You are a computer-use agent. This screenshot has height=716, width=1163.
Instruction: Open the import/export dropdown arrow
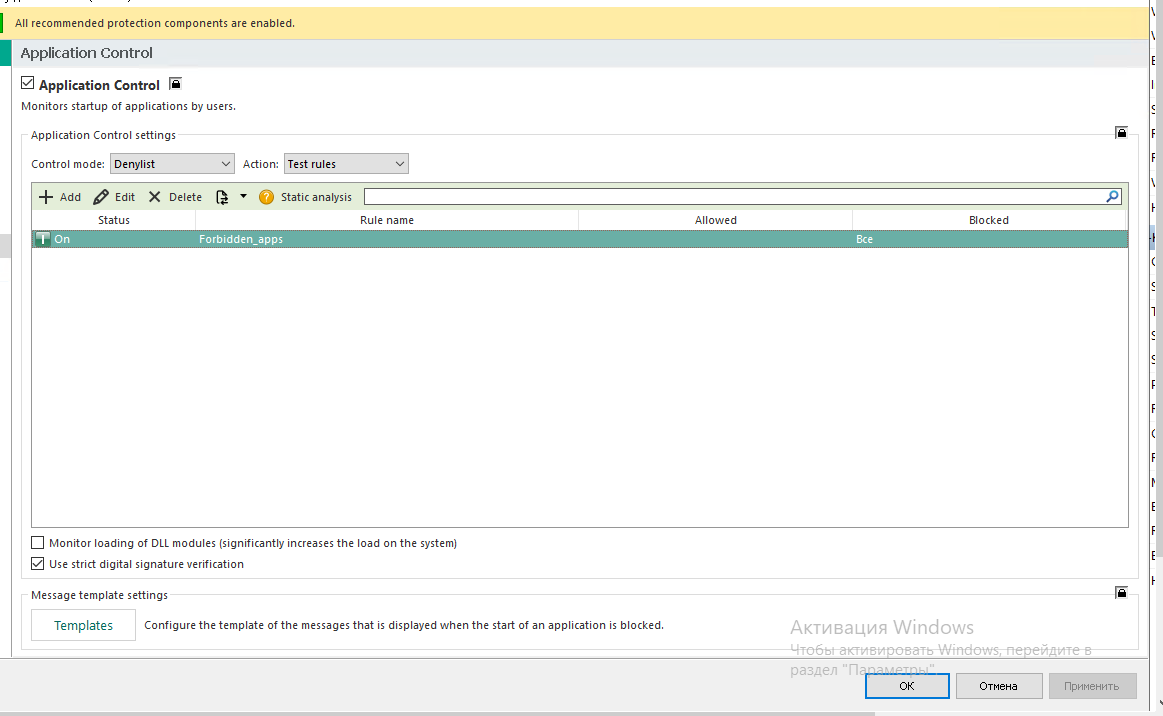click(243, 197)
